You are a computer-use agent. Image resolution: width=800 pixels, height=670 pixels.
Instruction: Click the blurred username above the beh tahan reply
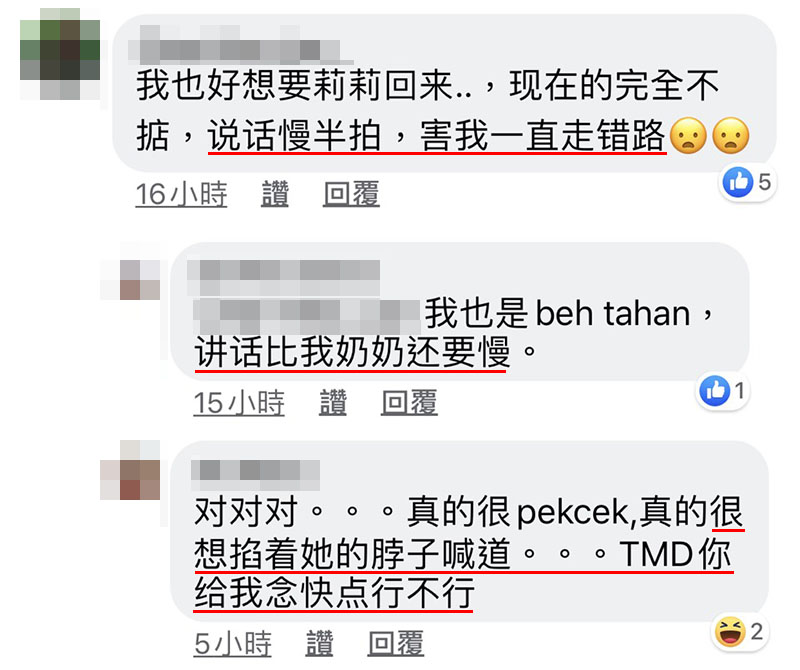point(284,277)
